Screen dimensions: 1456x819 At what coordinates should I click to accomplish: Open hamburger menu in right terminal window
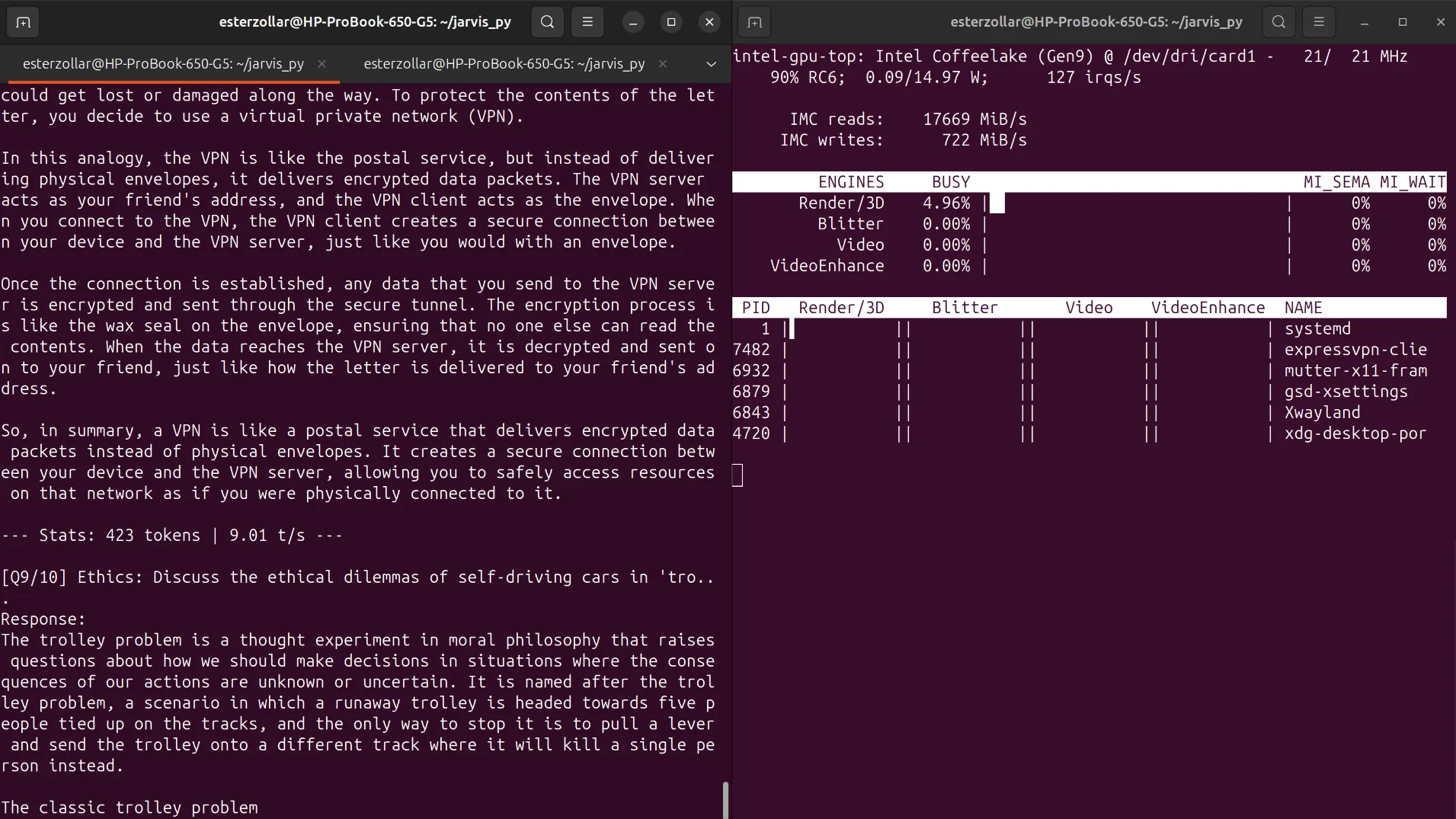[x=1319, y=22]
